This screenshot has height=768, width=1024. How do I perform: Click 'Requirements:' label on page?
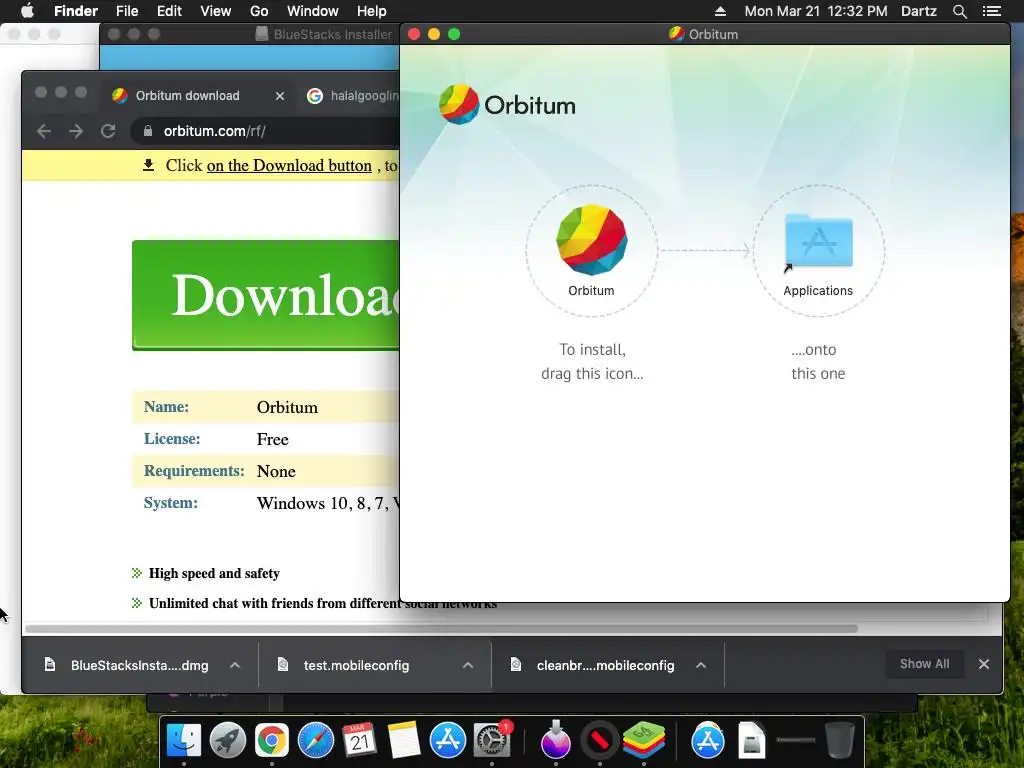click(x=194, y=470)
